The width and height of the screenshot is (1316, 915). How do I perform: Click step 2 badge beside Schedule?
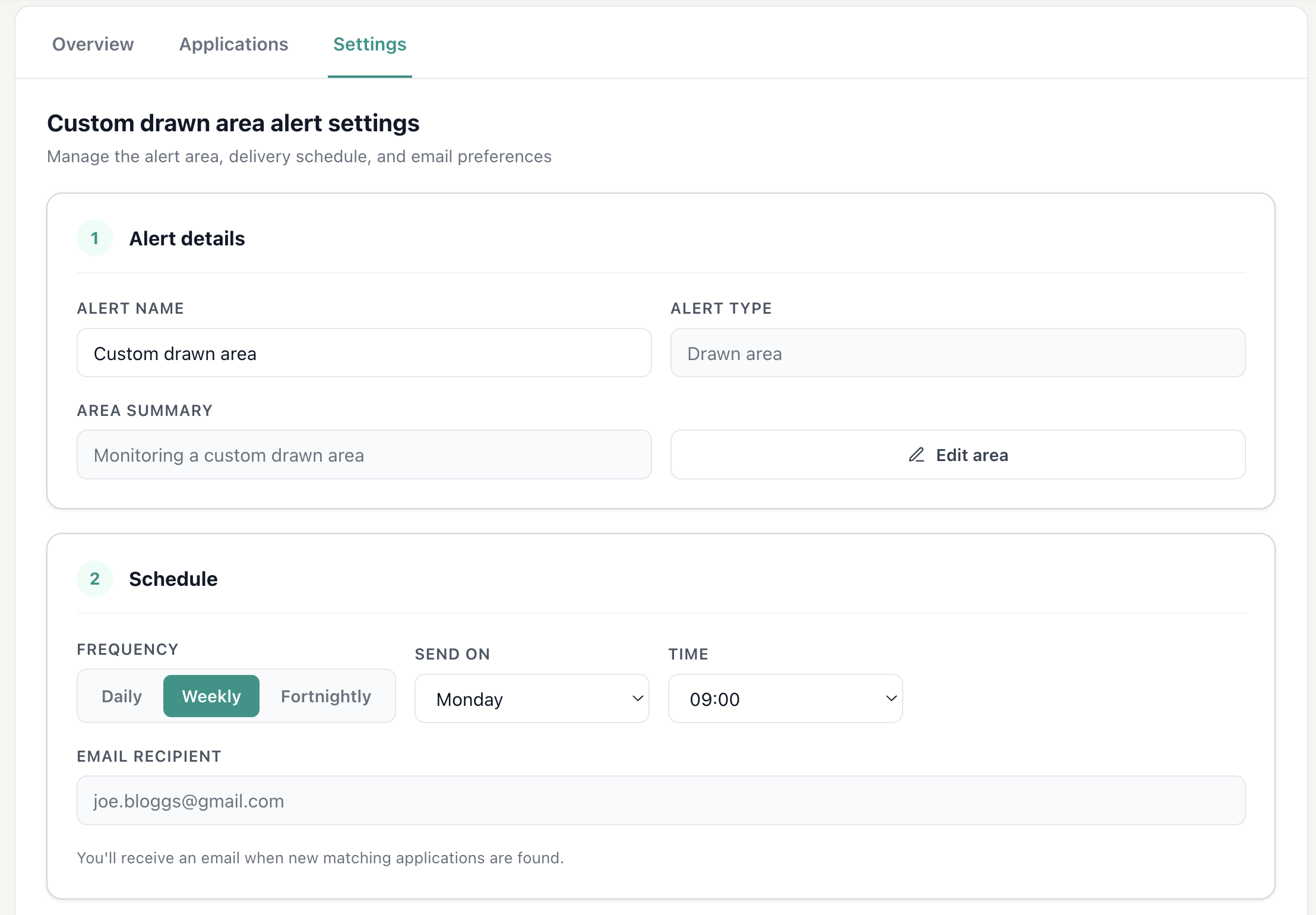pos(94,579)
